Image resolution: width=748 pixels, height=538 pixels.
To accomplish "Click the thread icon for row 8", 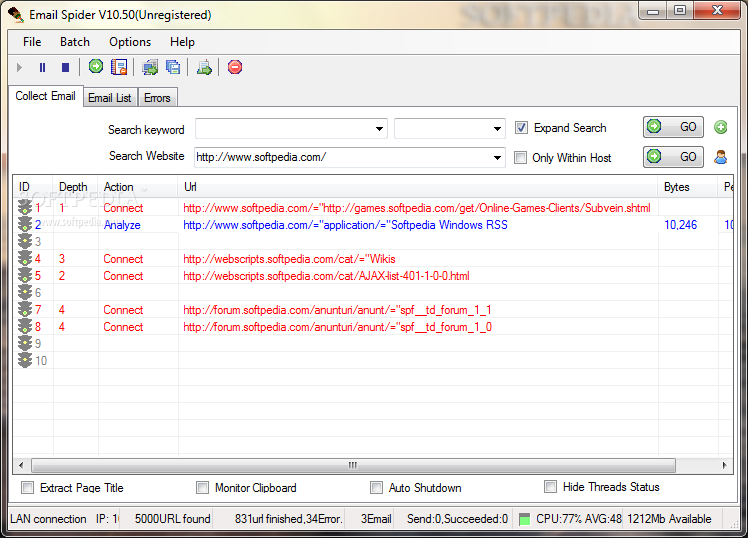I will click(25, 326).
